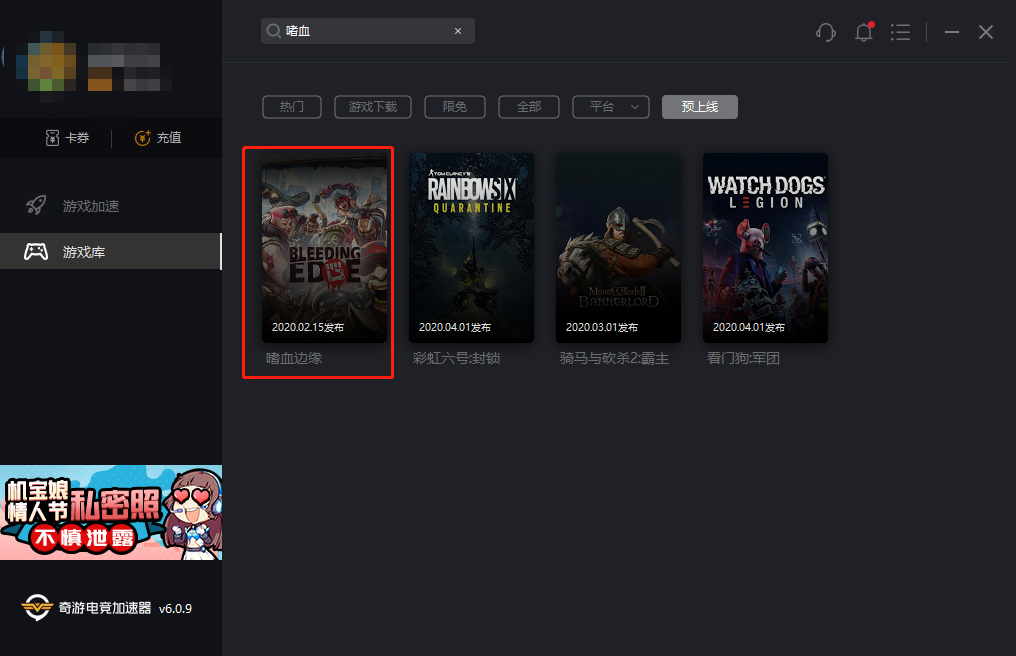
Task: Select the 全部 filter tab
Action: pos(529,107)
